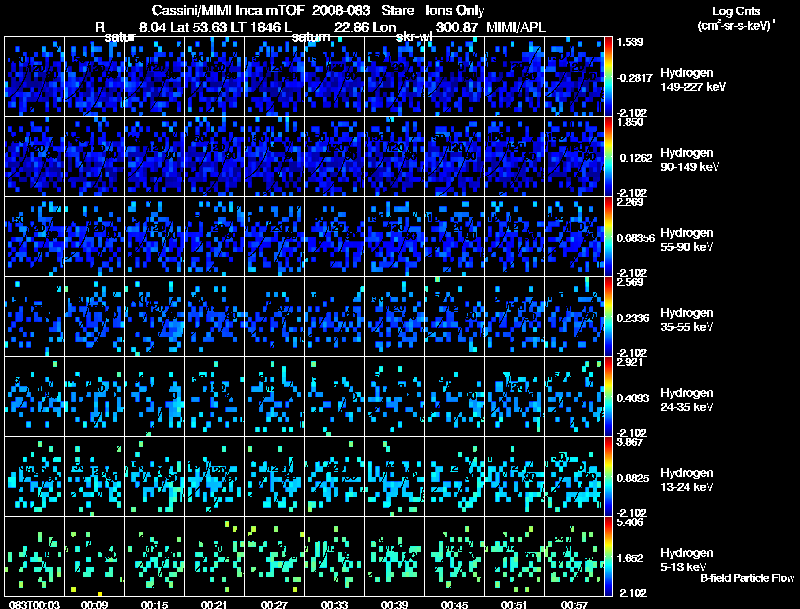Click the '300.87' value in the header
The height and width of the screenshot is (609, 800).
pos(457,27)
